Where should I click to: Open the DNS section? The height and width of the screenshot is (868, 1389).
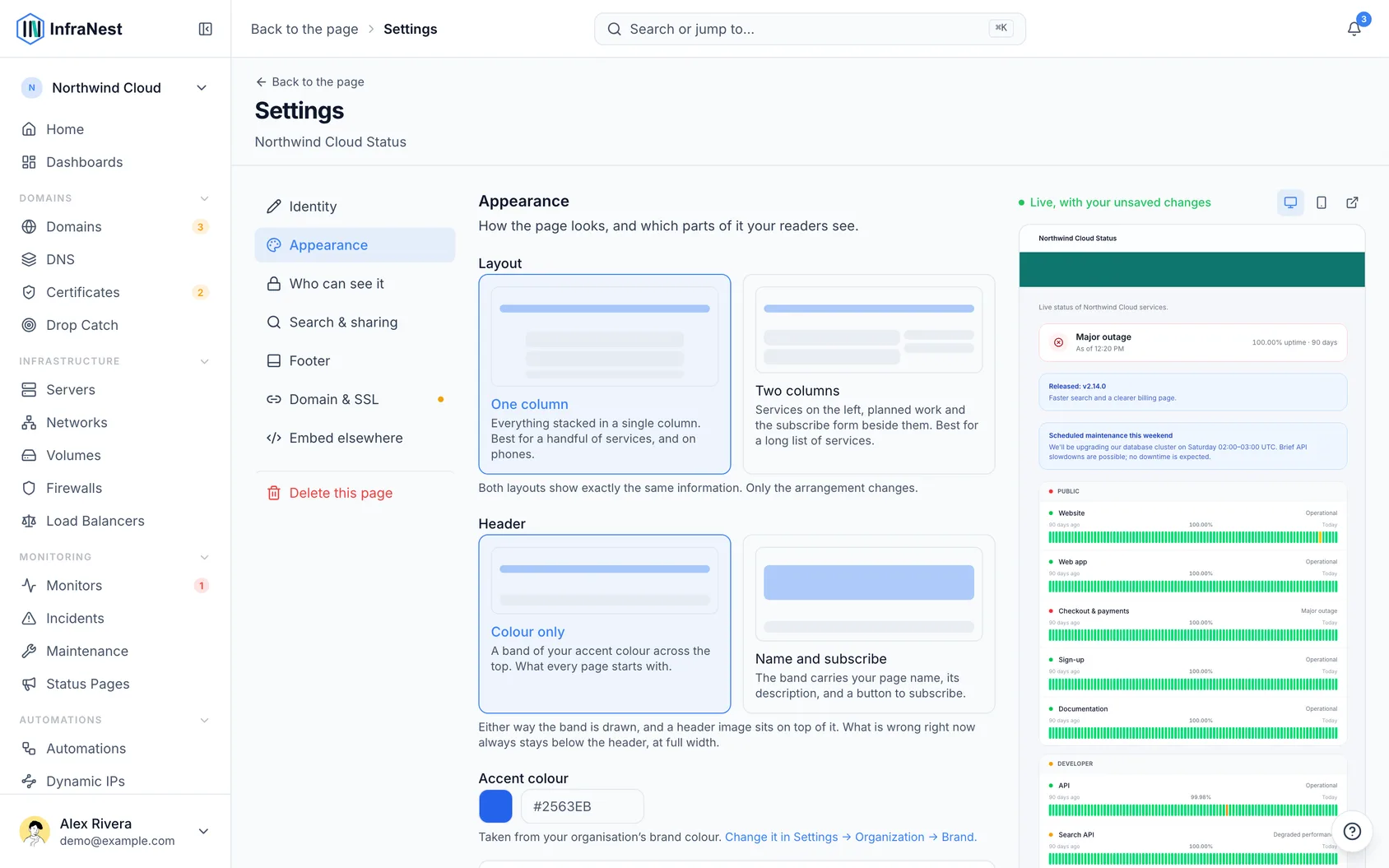115,259
